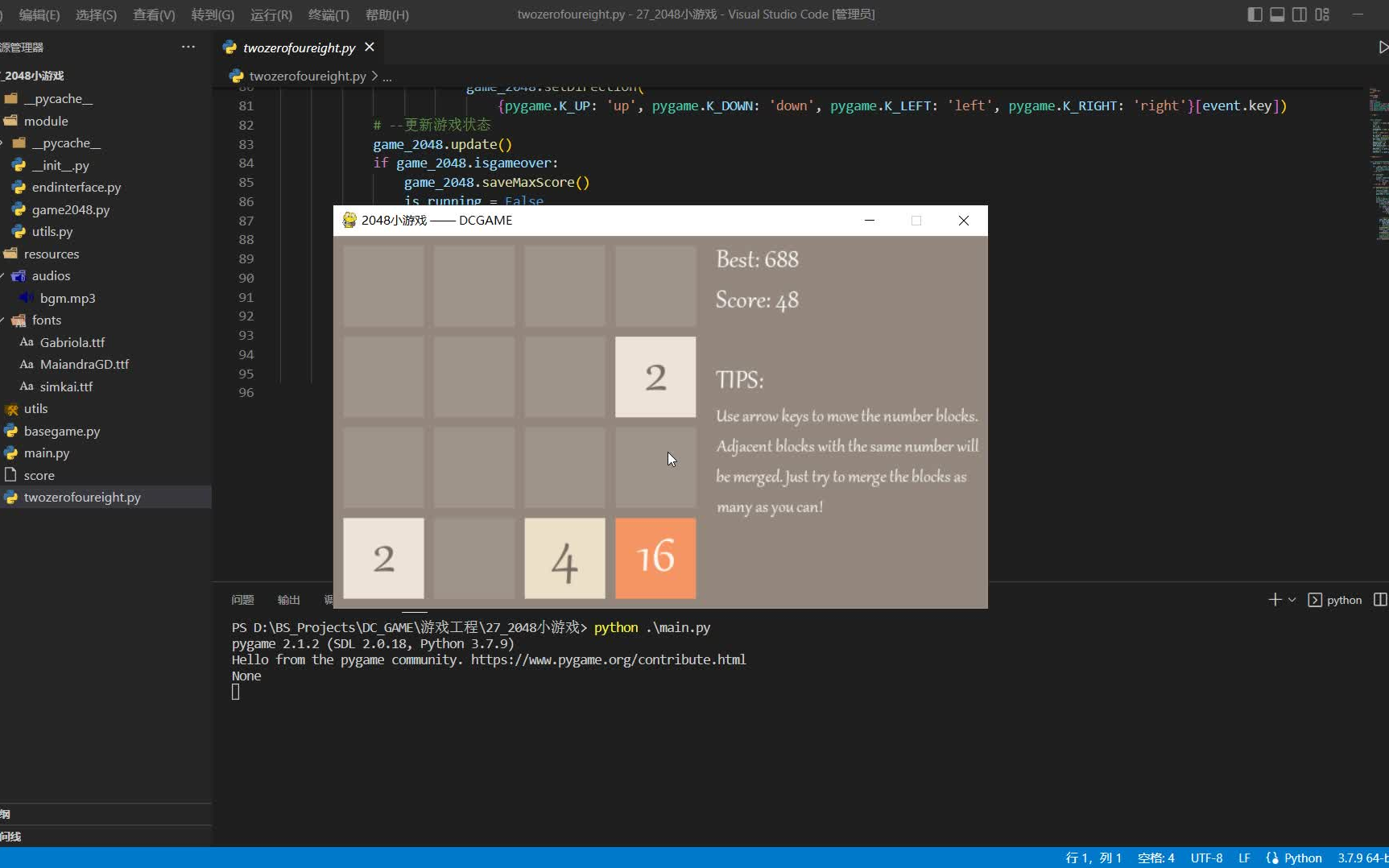Open the score file
The image size is (1389, 868).
[39, 475]
